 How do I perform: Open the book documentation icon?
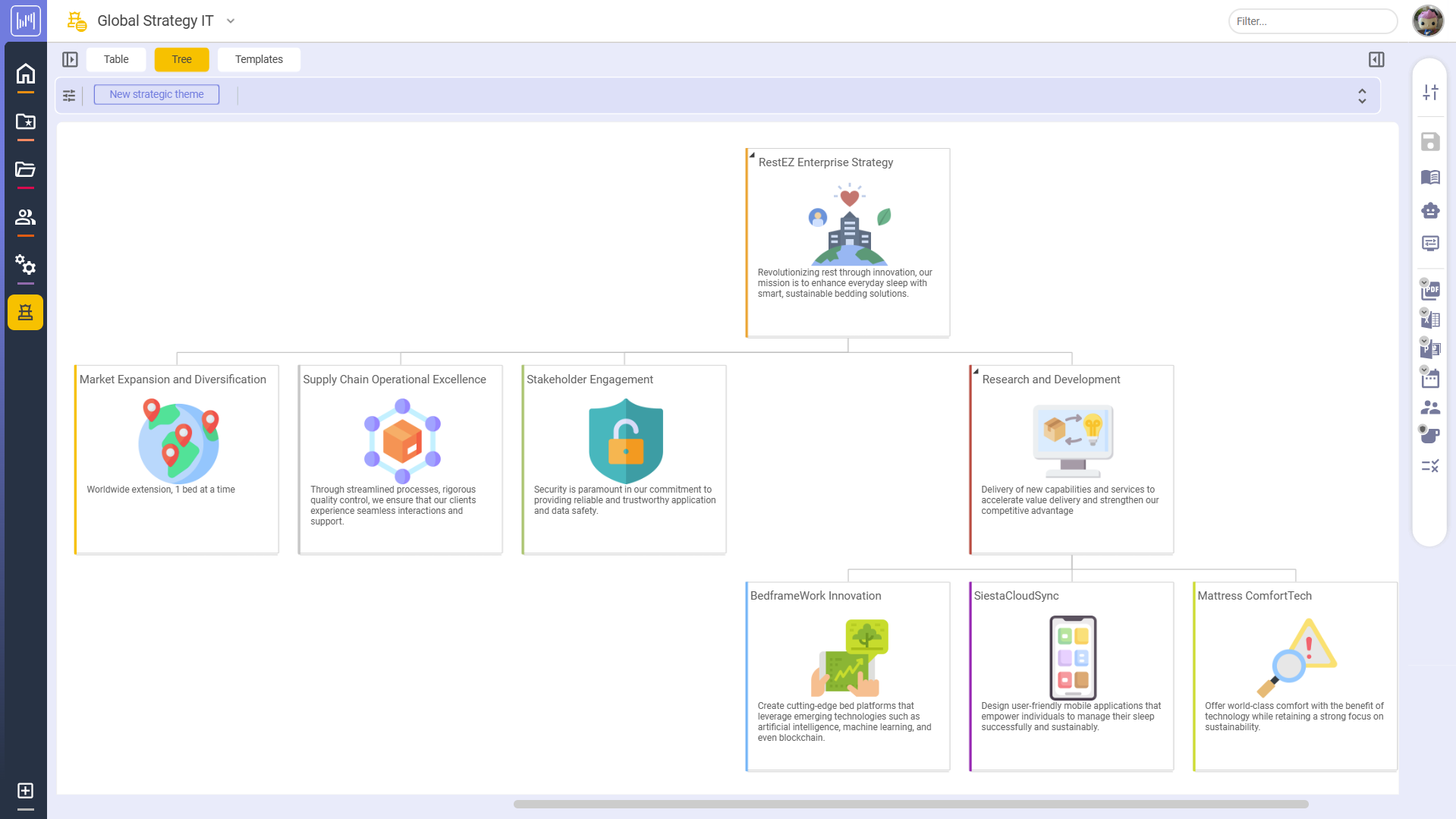[x=1430, y=177]
